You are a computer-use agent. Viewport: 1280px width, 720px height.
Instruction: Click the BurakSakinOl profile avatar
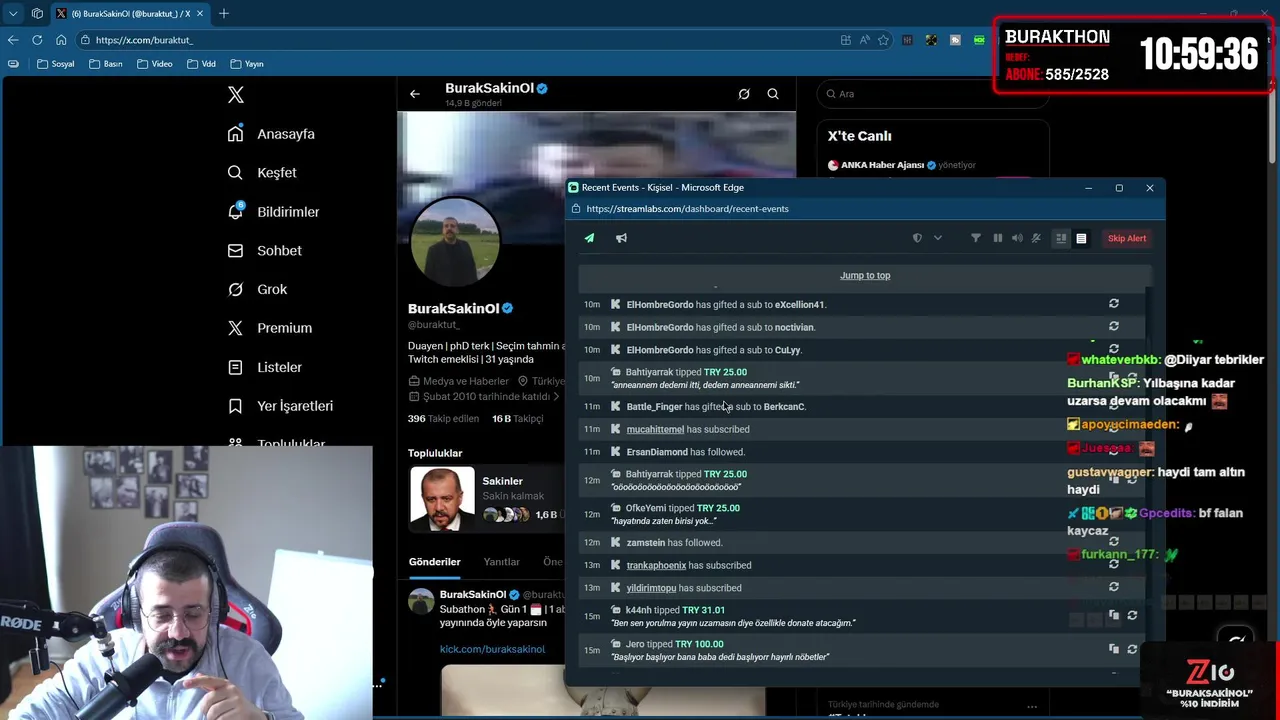point(455,242)
